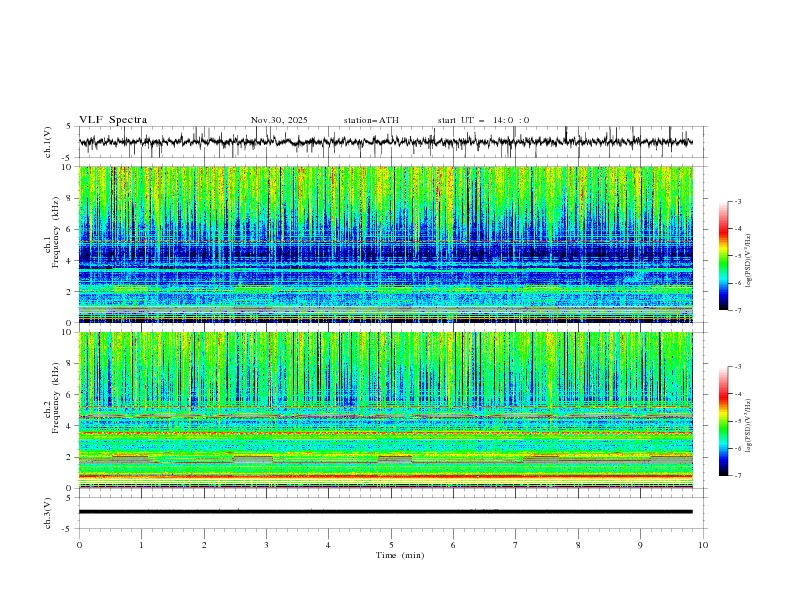
Task: Click the 'ch.1(V)' waveform axis label
Action: pyautogui.click(x=48, y=142)
